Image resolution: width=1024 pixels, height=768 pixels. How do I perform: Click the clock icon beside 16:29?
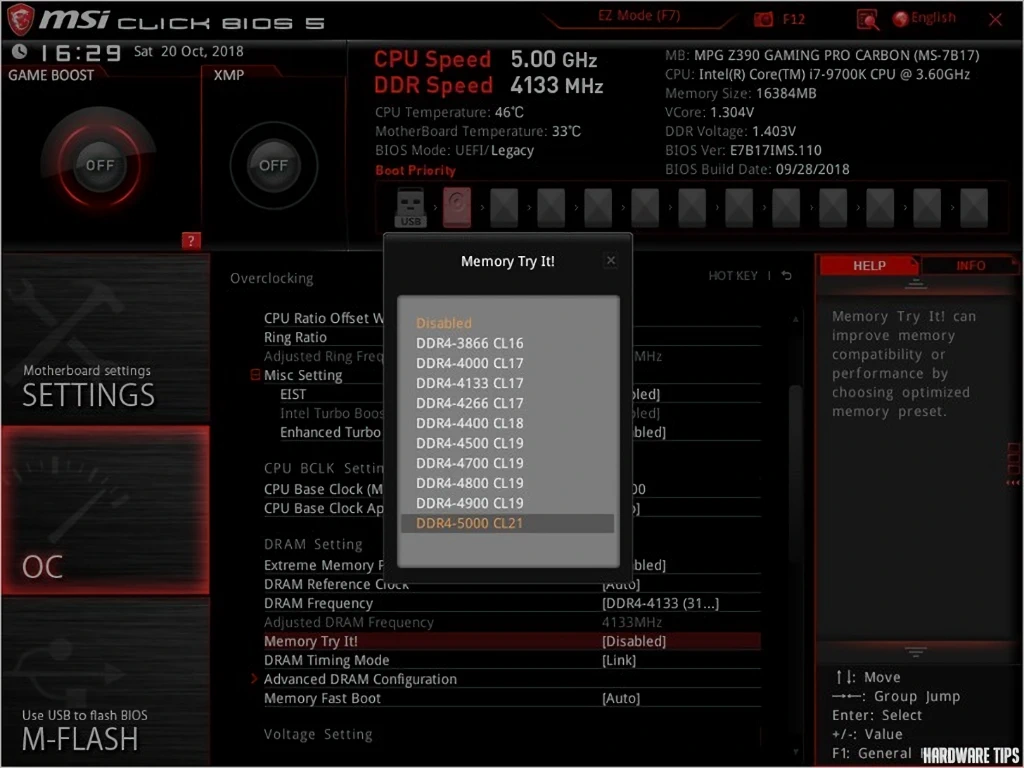(x=20, y=51)
